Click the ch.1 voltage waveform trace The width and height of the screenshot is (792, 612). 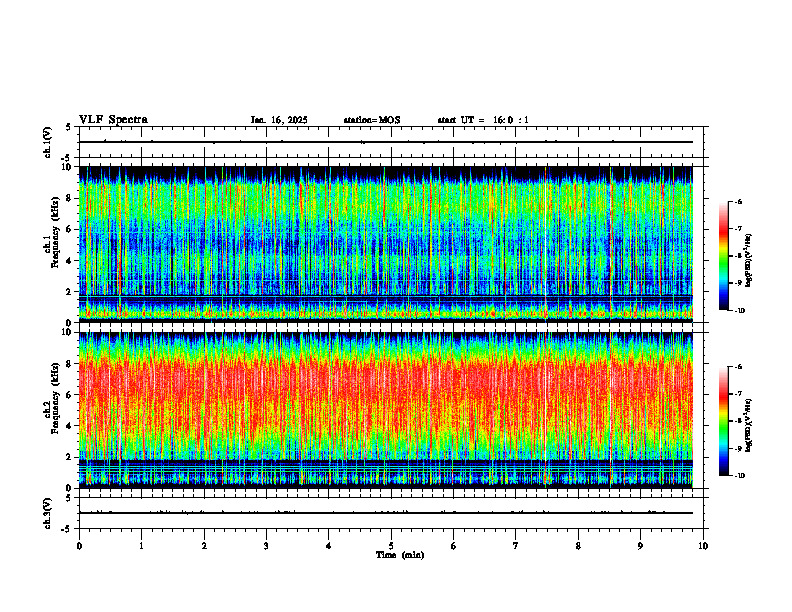(x=386, y=142)
